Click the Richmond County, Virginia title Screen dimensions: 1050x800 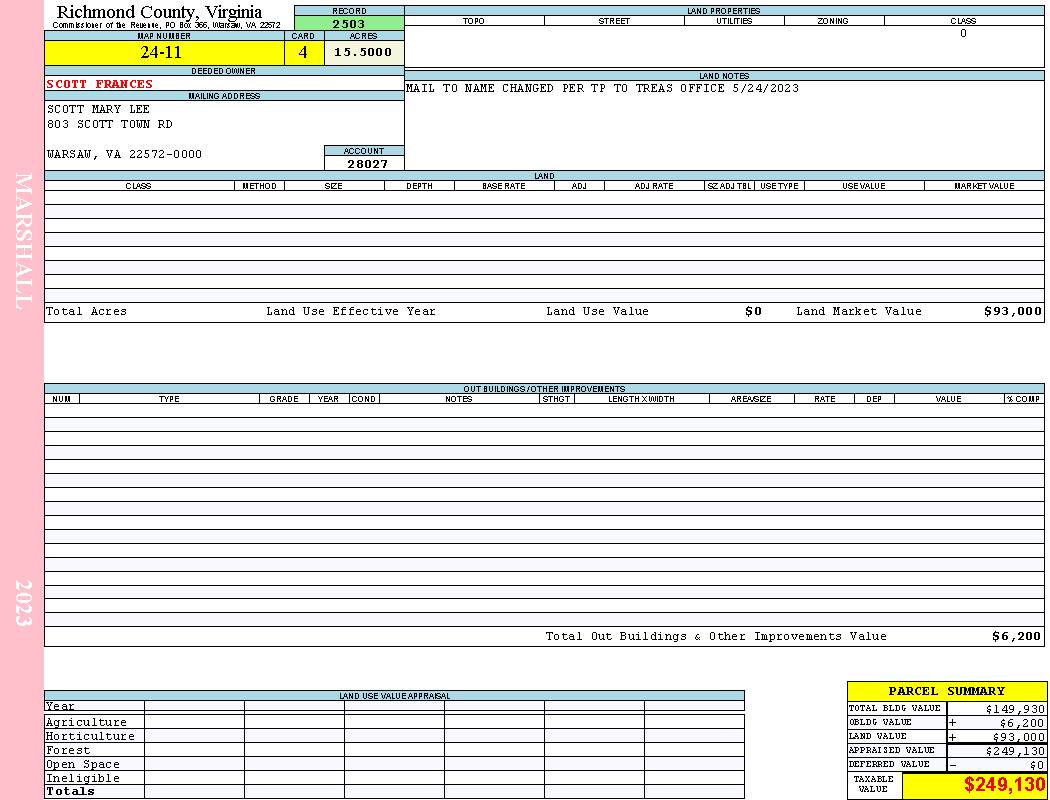(159, 11)
